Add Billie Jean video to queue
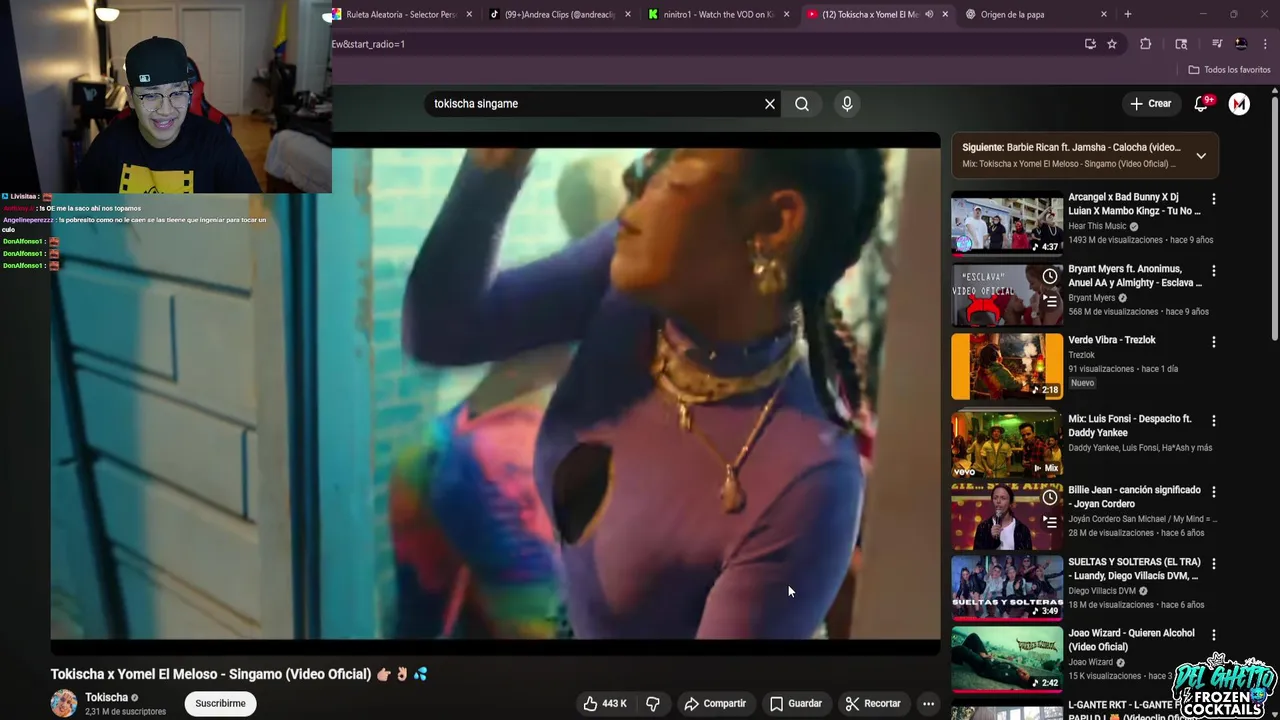1280x720 pixels. pos(1049,520)
